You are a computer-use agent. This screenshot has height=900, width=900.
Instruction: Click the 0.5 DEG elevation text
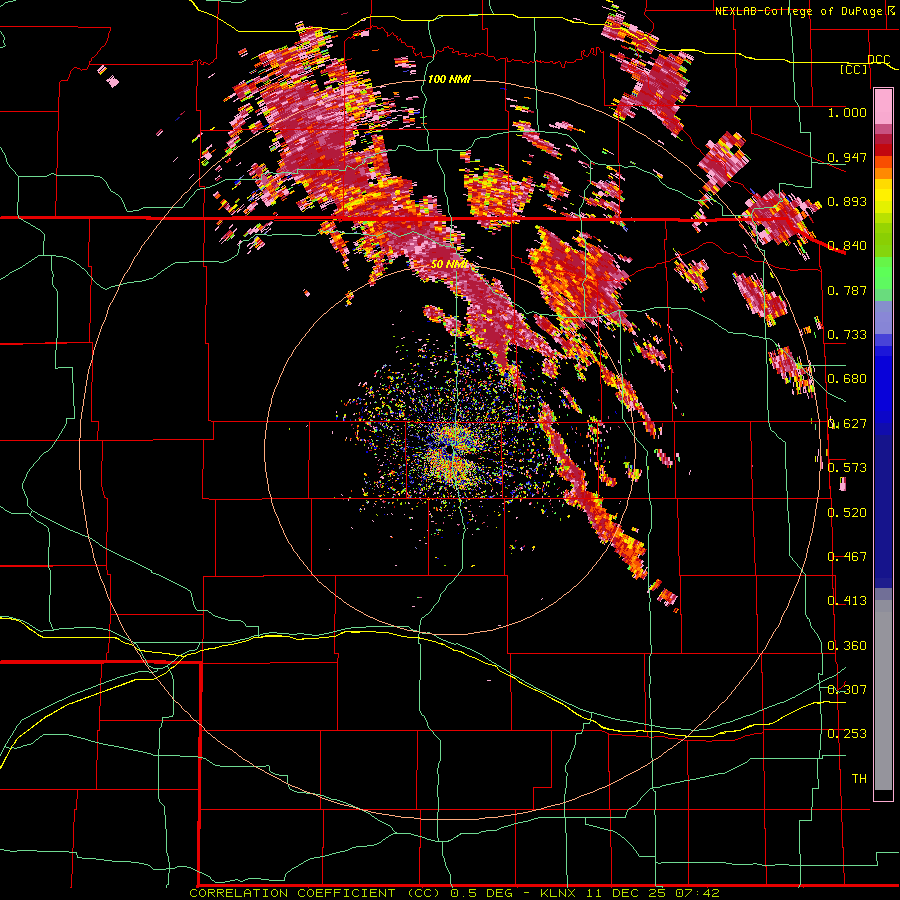480,893
